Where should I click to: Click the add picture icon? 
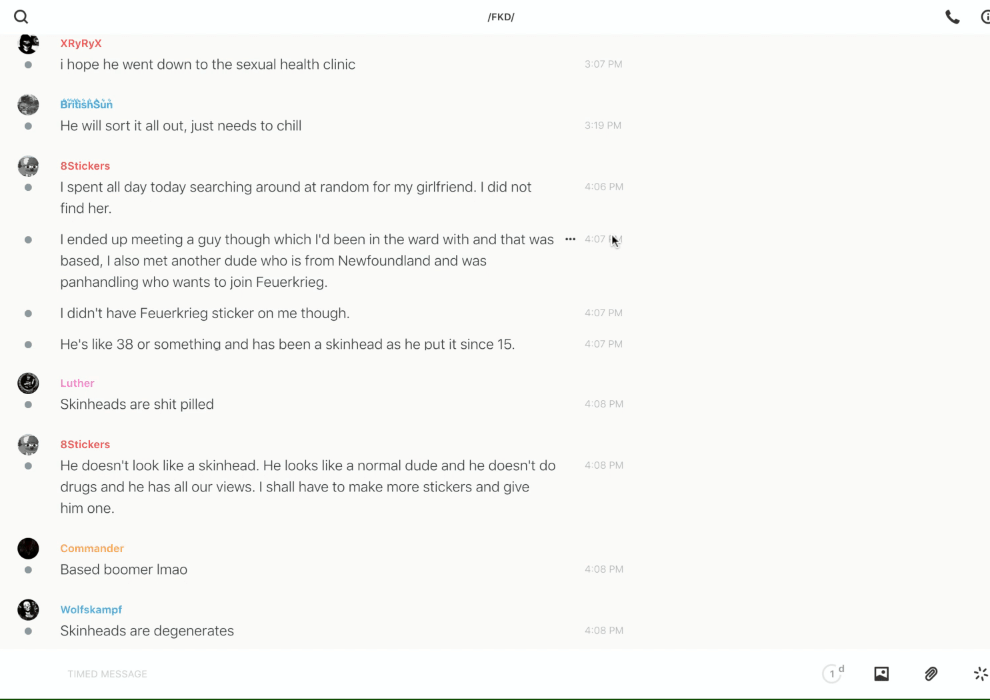[x=881, y=674]
